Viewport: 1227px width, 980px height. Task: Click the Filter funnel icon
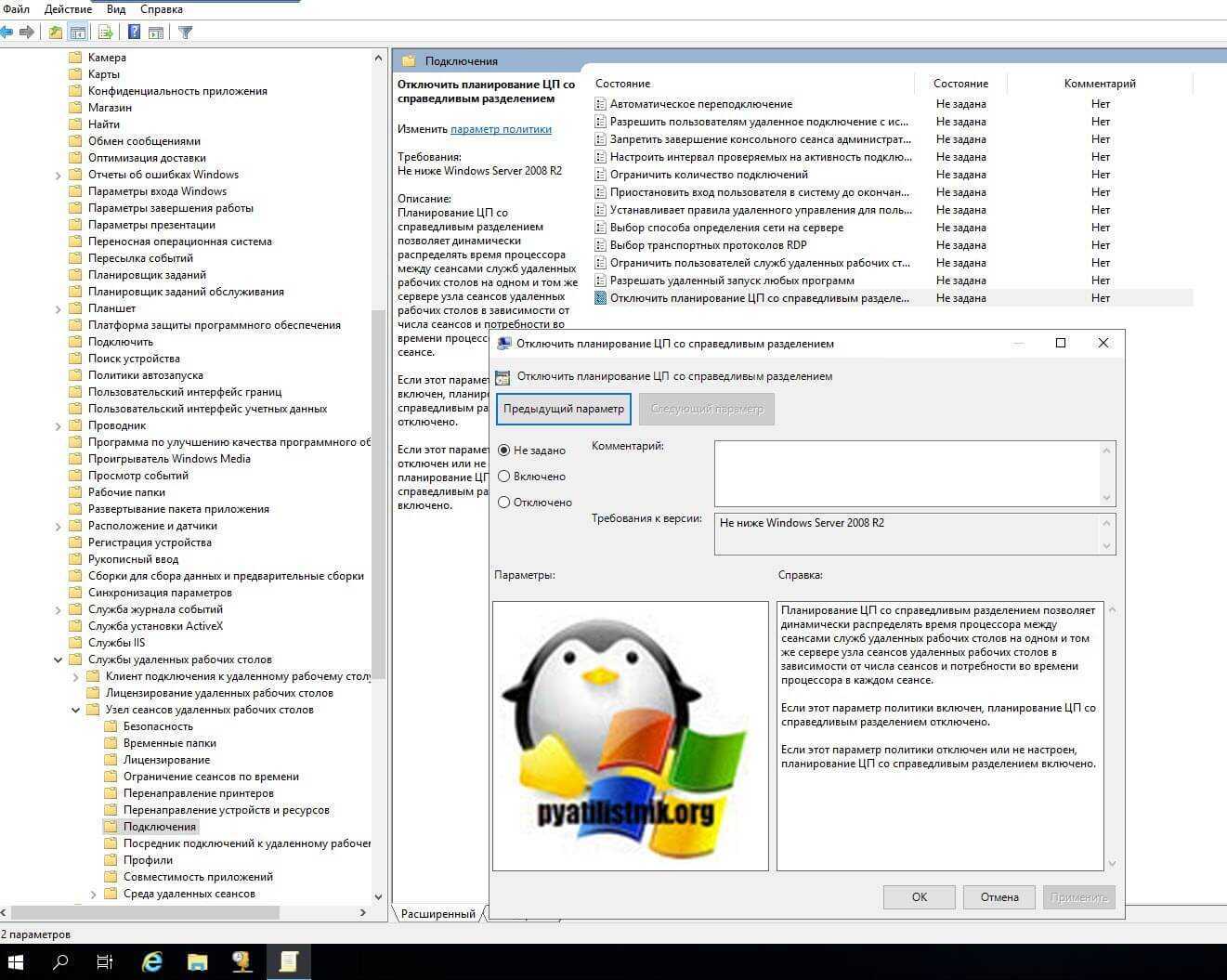tap(186, 33)
